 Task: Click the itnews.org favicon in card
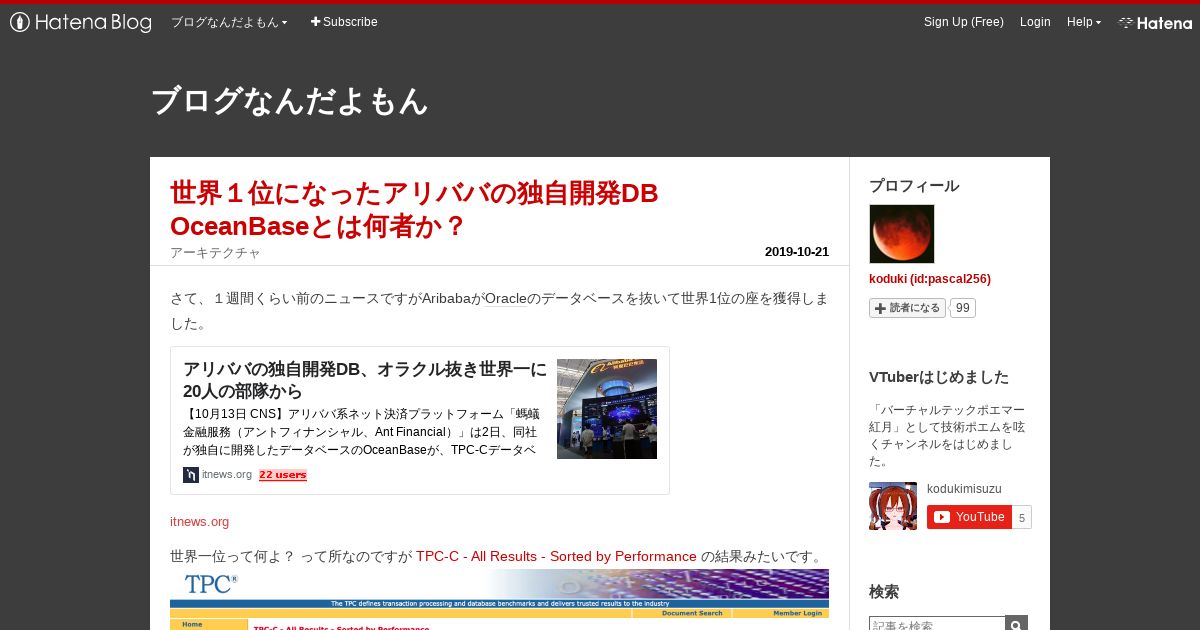coord(191,475)
